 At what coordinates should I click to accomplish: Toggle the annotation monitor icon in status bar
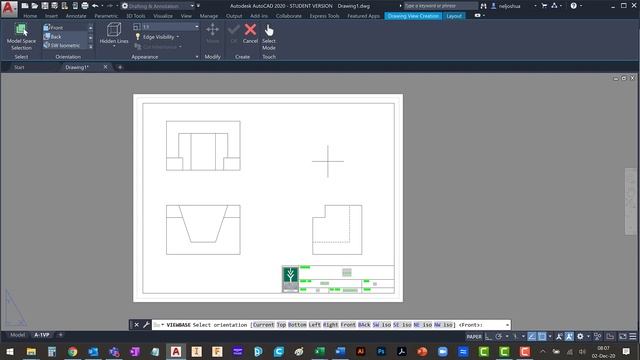click(x=598, y=336)
